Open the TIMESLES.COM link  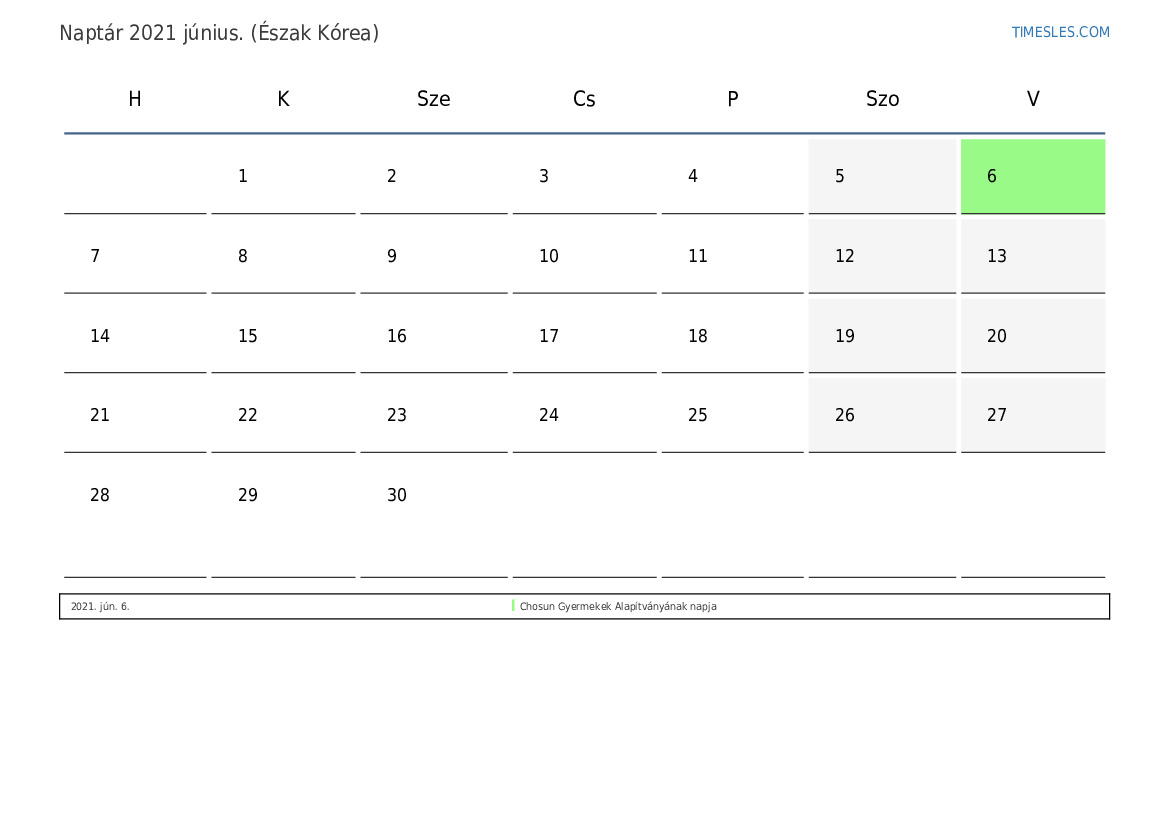point(1060,32)
